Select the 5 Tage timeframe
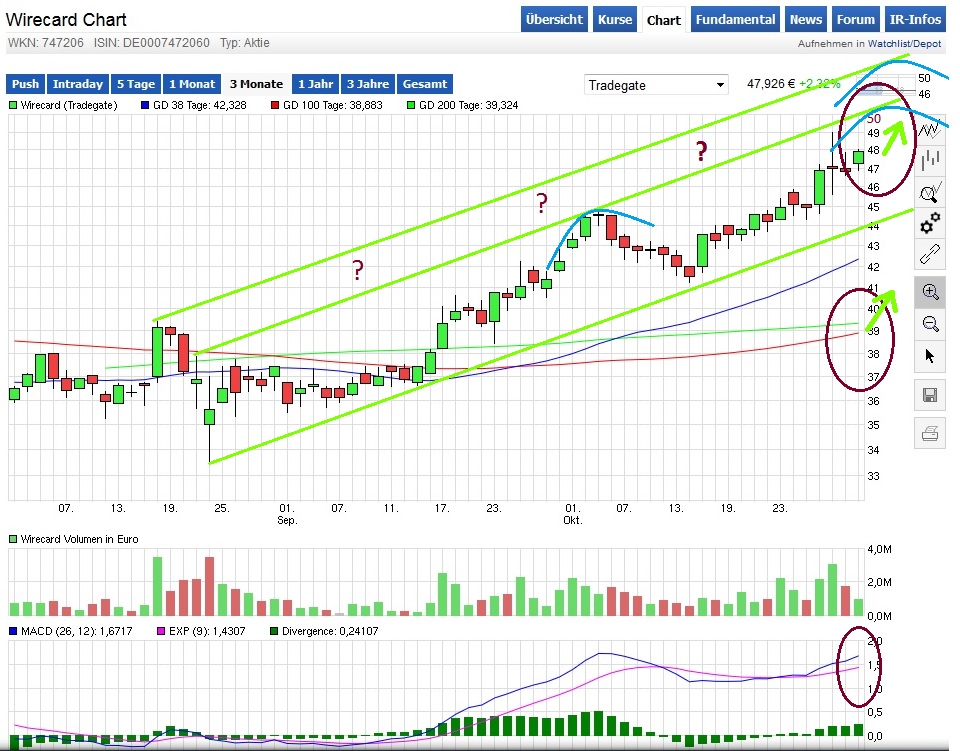The image size is (960, 751). click(x=136, y=84)
